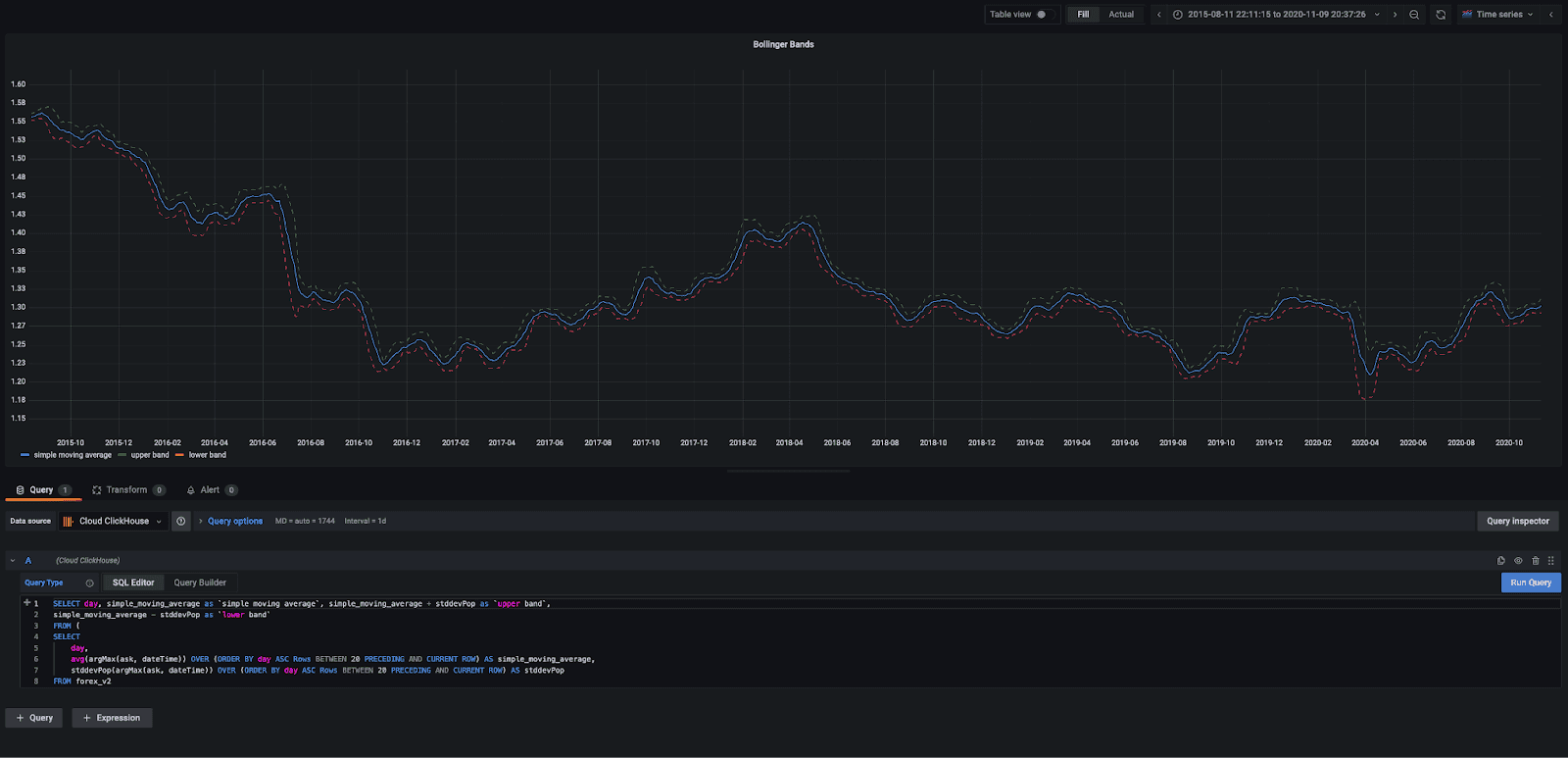1568x758 pixels.
Task: Click the Run Query button
Action: click(x=1530, y=582)
